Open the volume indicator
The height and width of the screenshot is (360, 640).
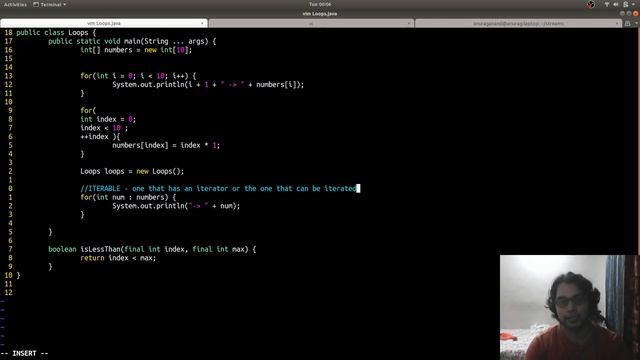[616, 4]
